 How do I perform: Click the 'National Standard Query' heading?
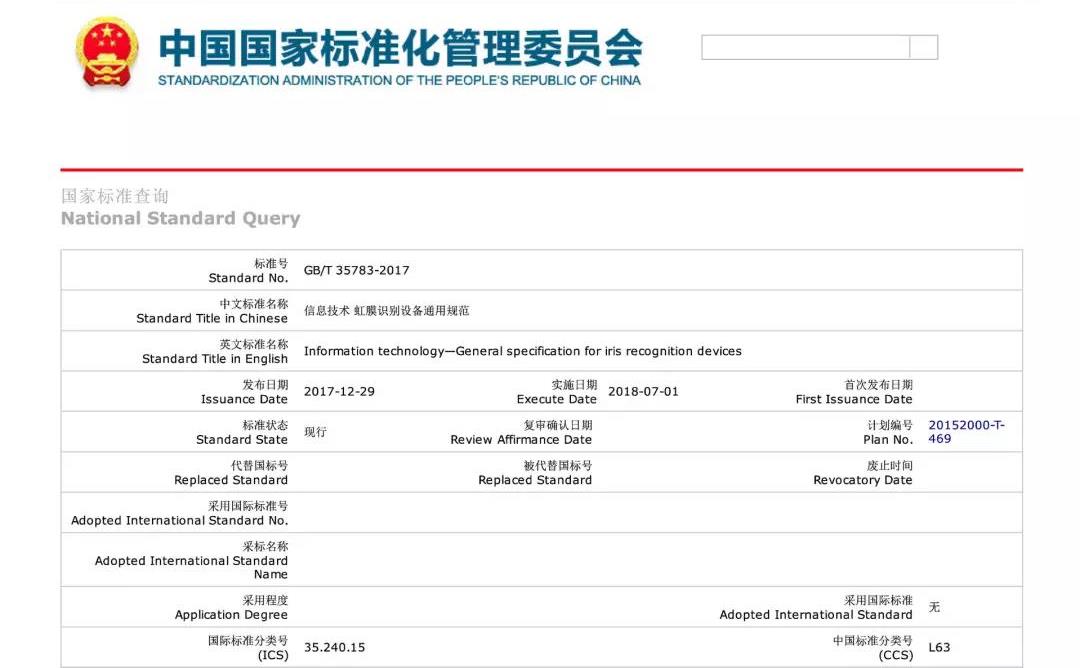[x=180, y=218]
